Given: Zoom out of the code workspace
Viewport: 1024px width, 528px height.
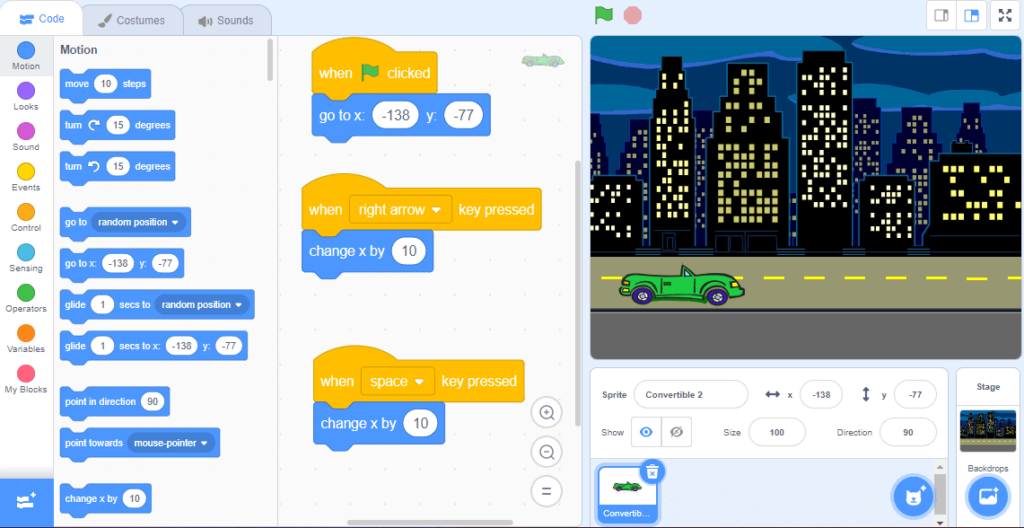Looking at the screenshot, I should 546,452.
